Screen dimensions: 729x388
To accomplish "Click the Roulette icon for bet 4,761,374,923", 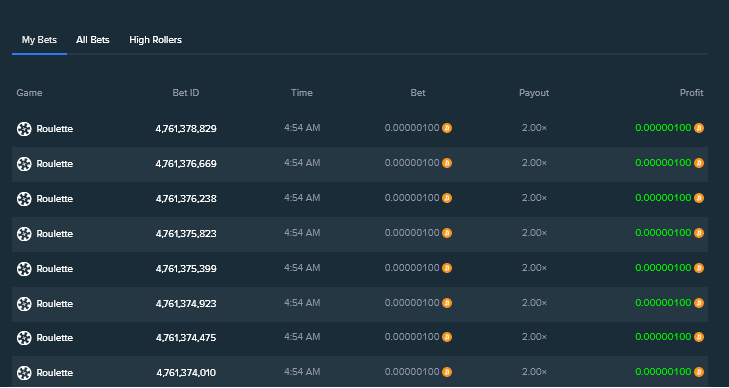I will coord(24,303).
